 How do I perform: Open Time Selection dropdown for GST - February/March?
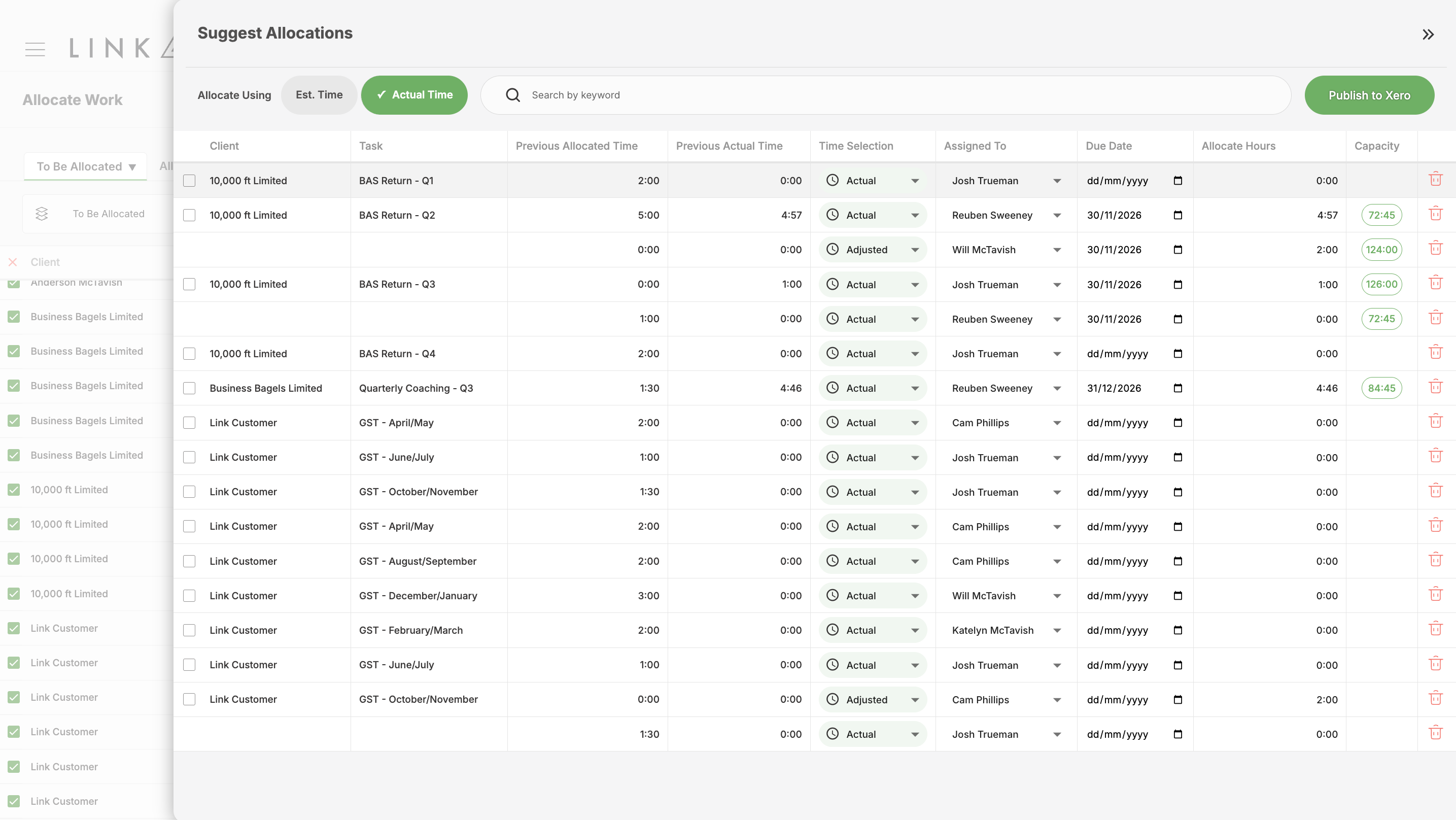click(873, 630)
